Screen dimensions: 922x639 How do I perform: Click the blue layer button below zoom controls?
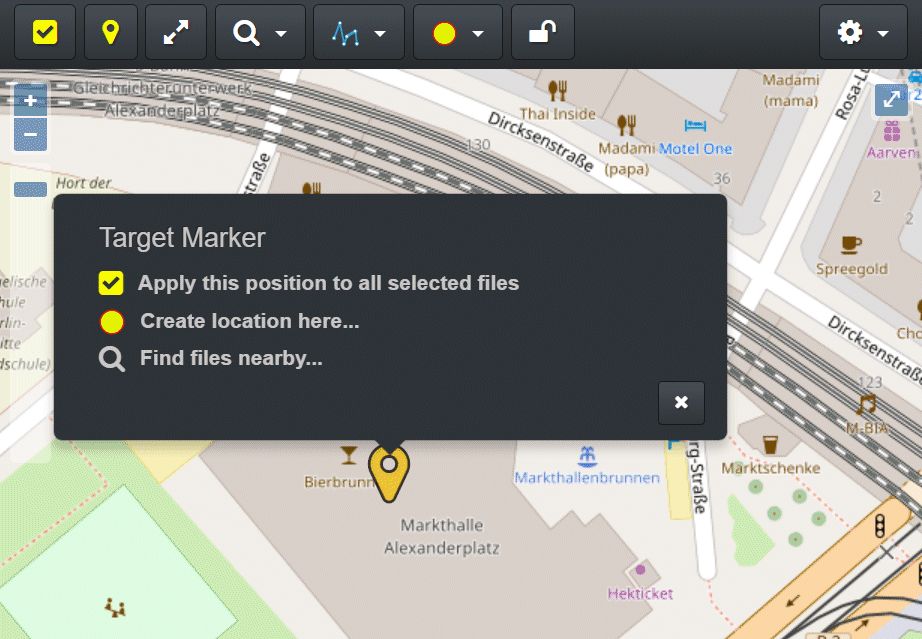pos(31,189)
